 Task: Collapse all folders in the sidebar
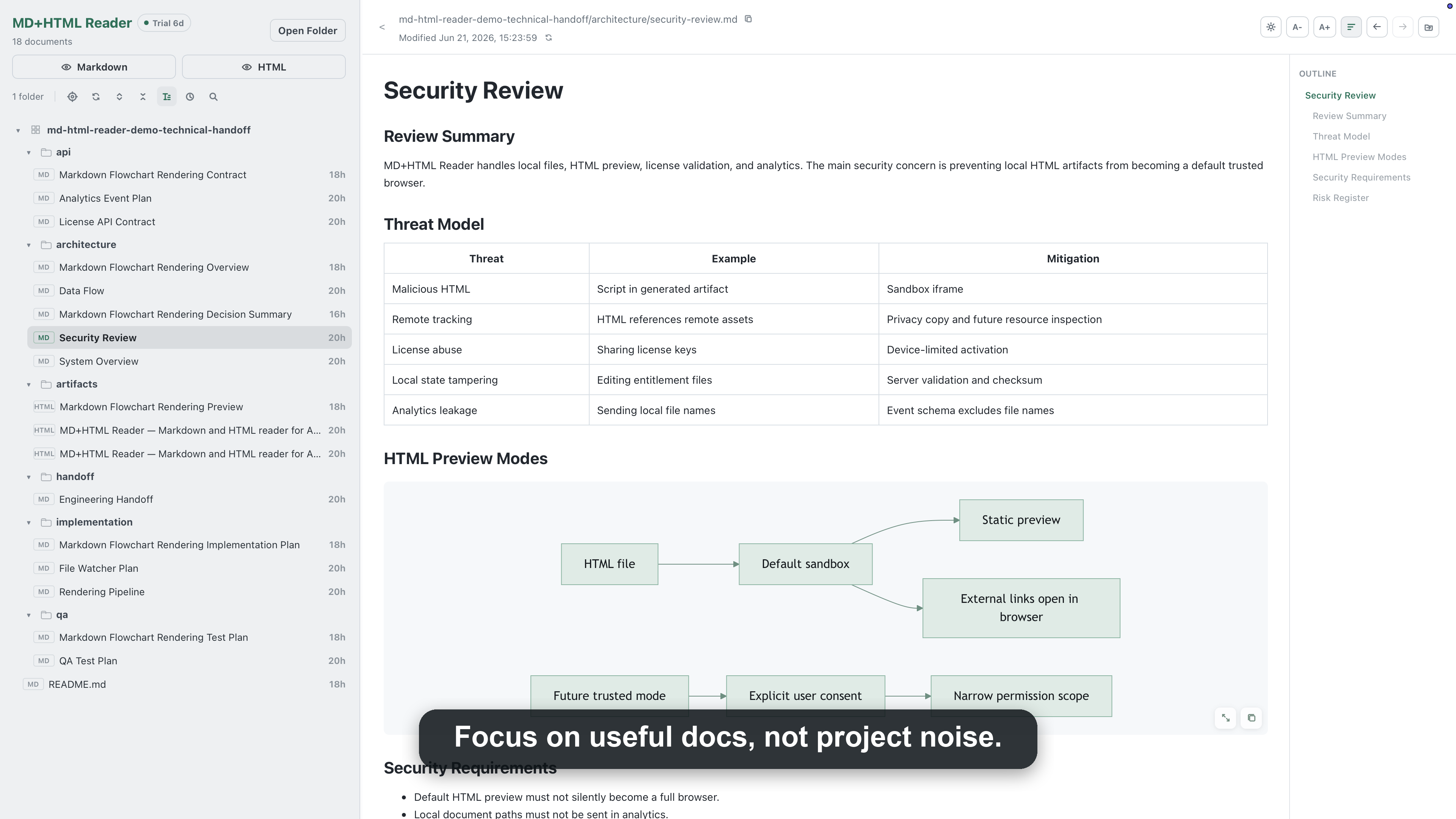coord(143,97)
